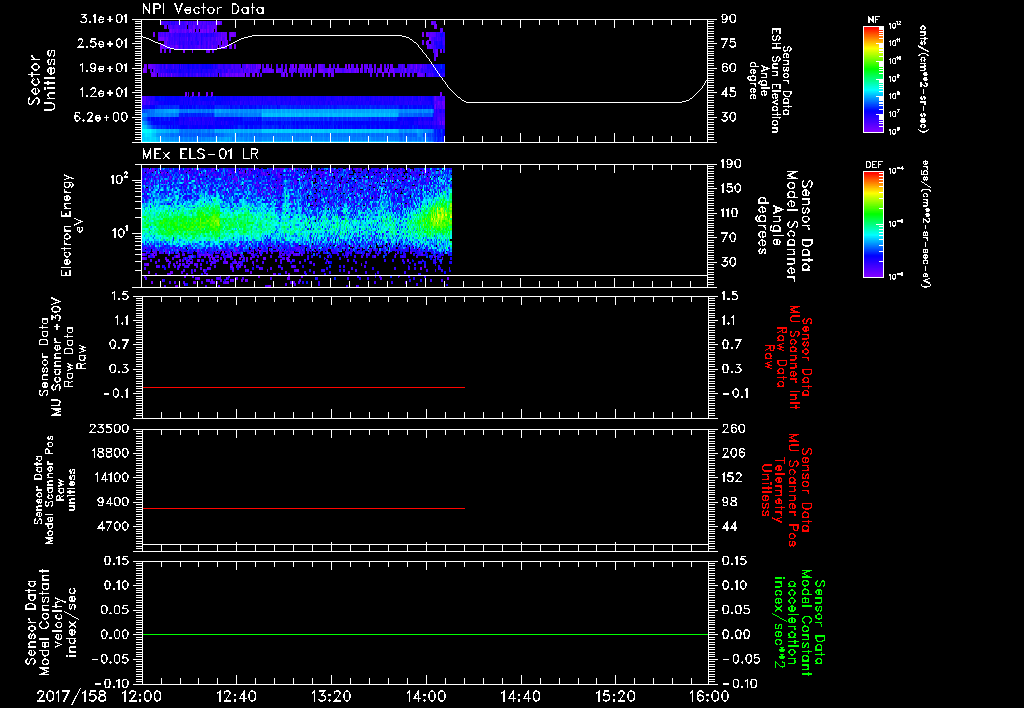Click the 1.2e+01 sector tick value
The height and width of the screenshot is (708, 1024).
tap(104, 93)
